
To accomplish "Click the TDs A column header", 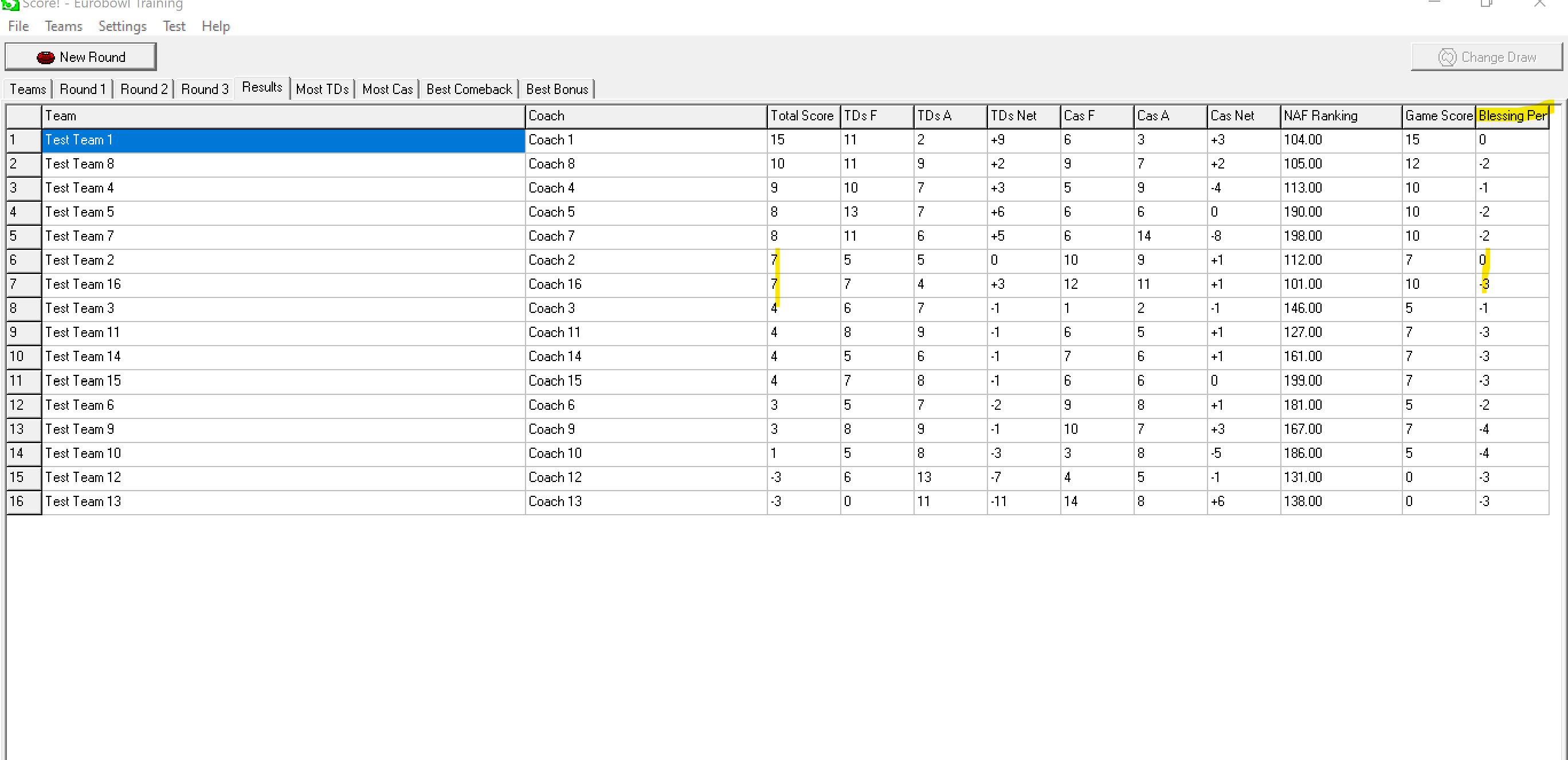I will pos(950,116).
